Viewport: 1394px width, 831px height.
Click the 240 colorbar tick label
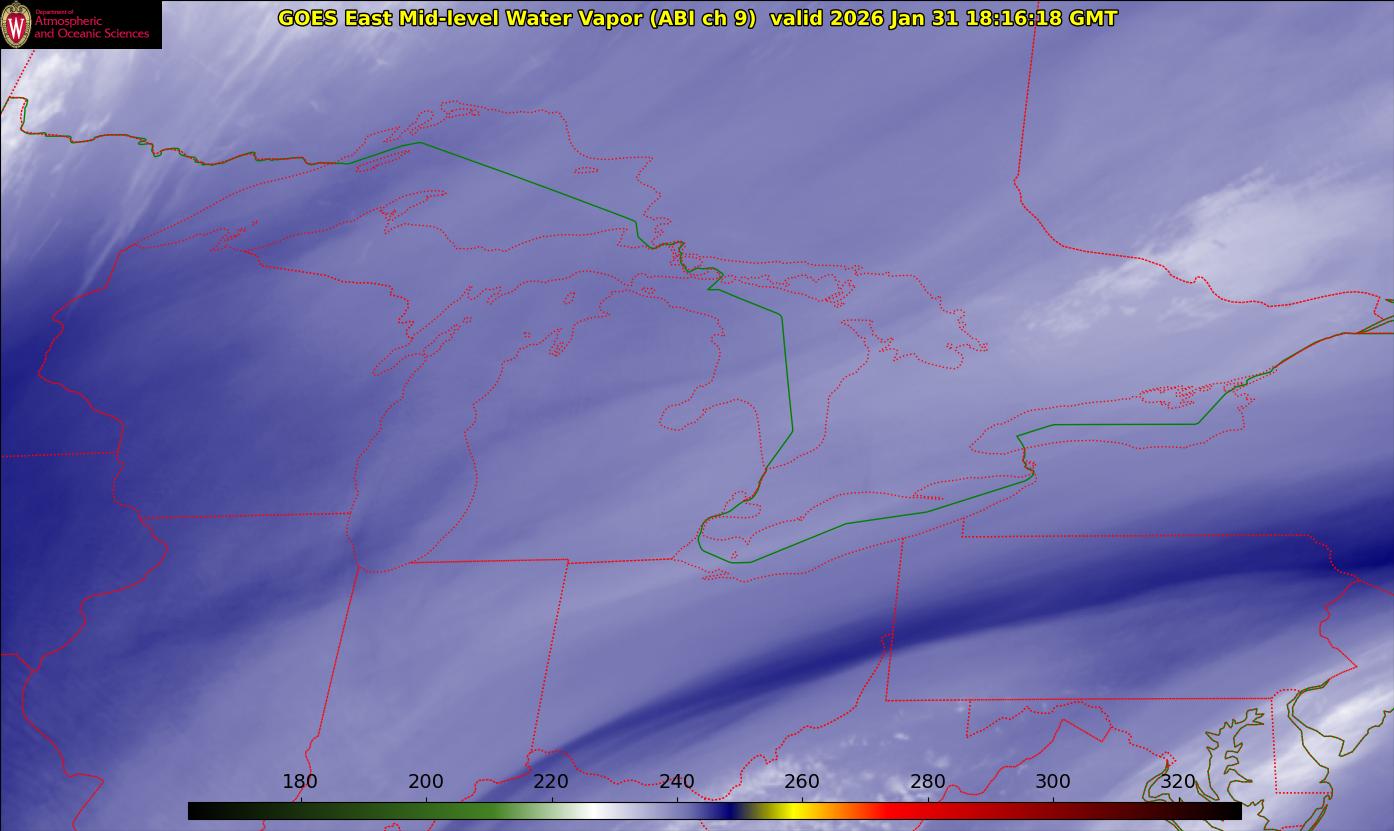pos(677,781)
